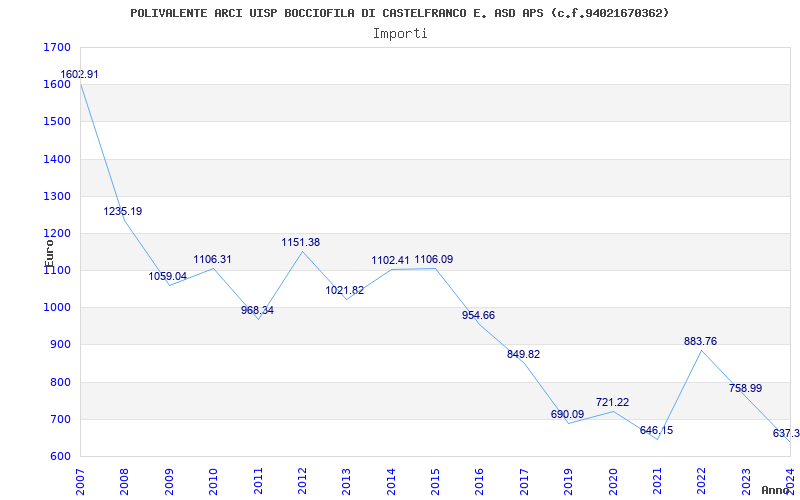Select the 2017 x-axis year label
Viewport: 800px width, 500px height.
tap(524, 481)
